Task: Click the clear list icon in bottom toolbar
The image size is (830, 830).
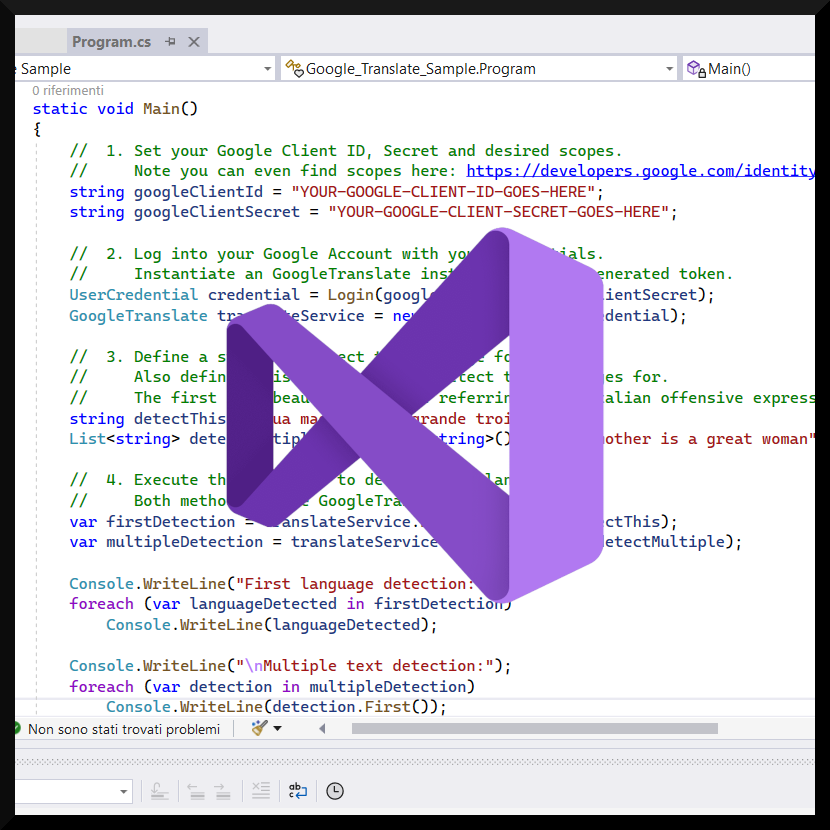Action: [260, 791]
